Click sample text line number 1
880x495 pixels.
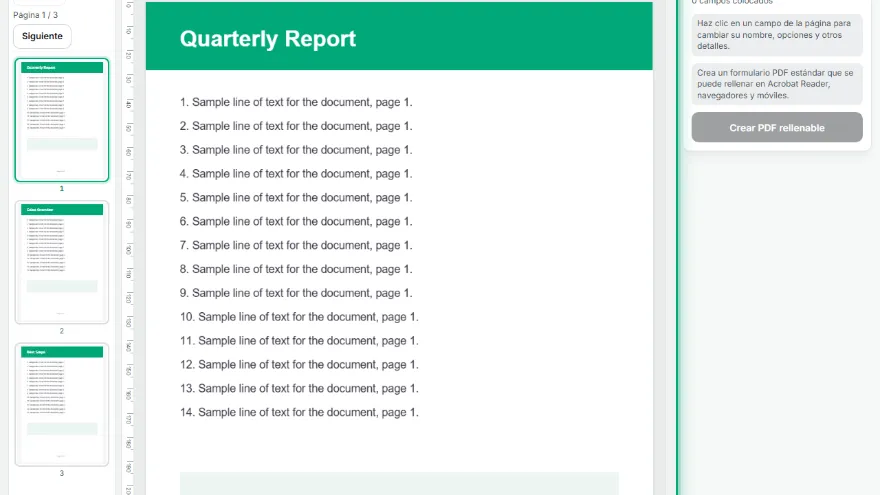coord(296,102)
